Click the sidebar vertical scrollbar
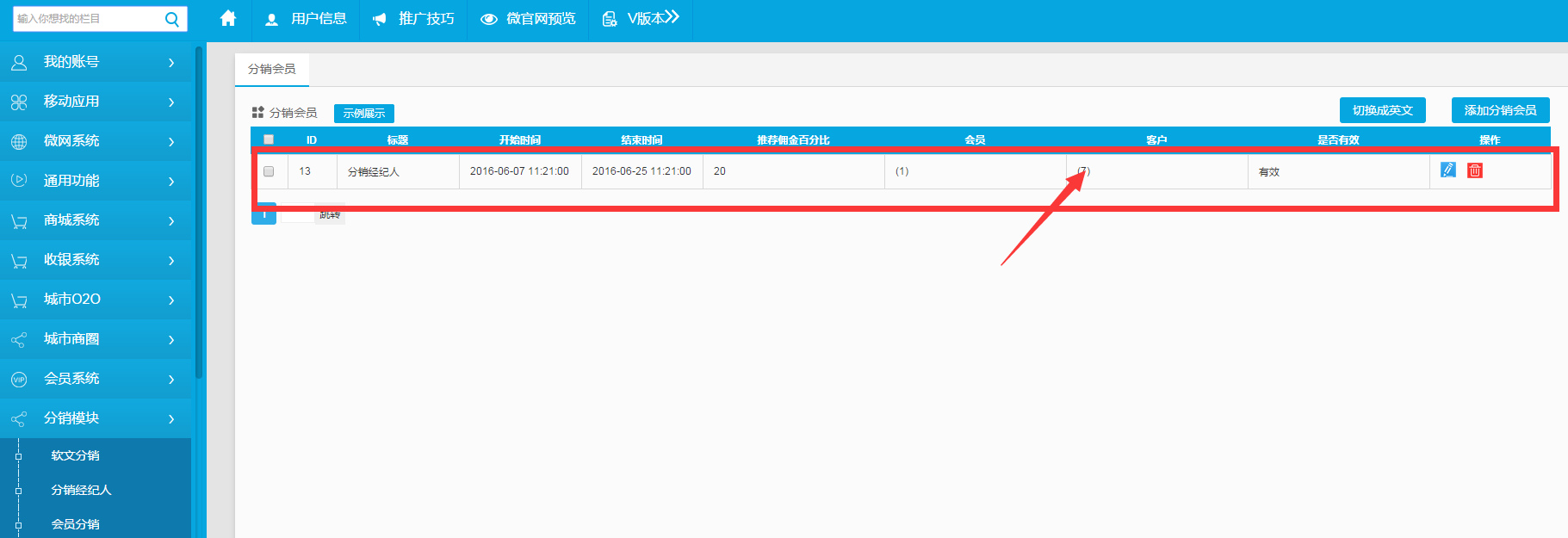Screen dimensions: 1568x538 (199, 215)
